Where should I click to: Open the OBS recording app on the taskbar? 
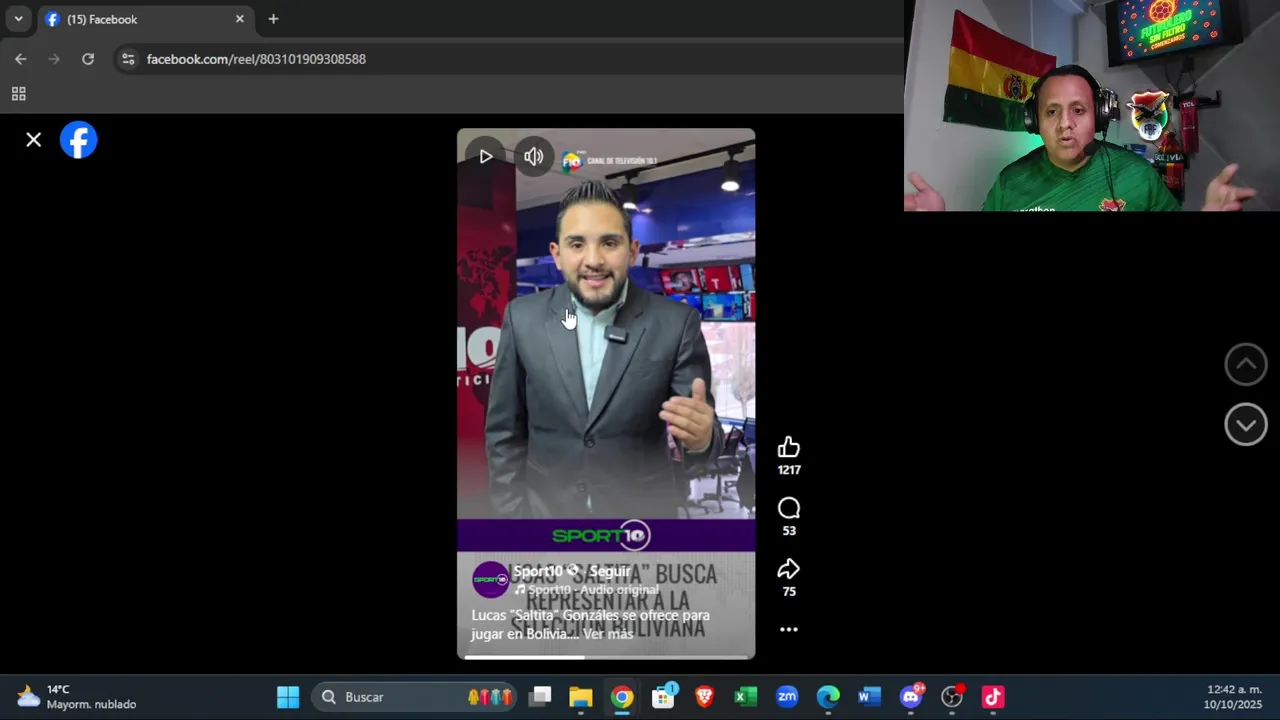[952, 697]
